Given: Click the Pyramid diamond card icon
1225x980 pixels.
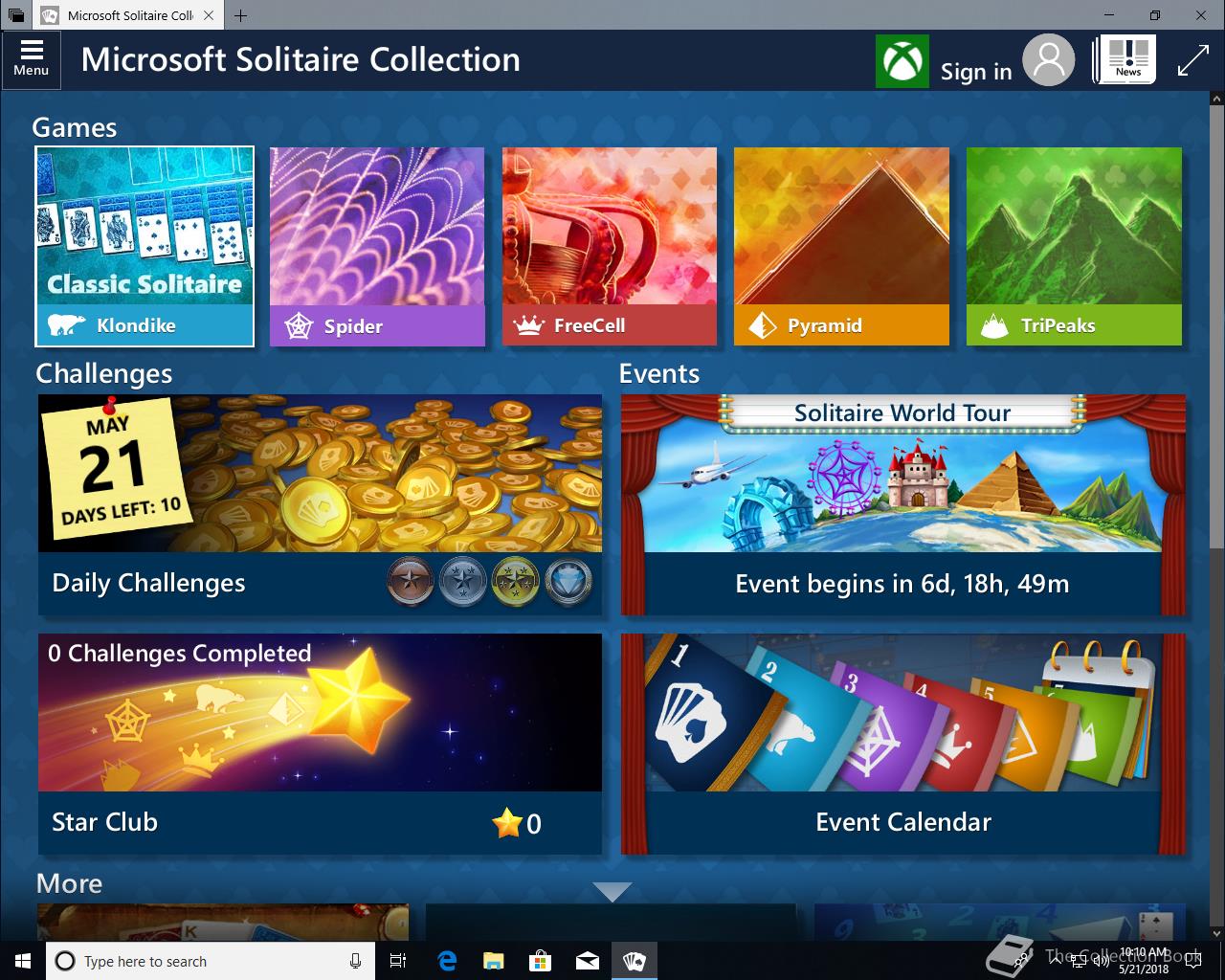Looking at the screenshot, I should tap(762, 326).
